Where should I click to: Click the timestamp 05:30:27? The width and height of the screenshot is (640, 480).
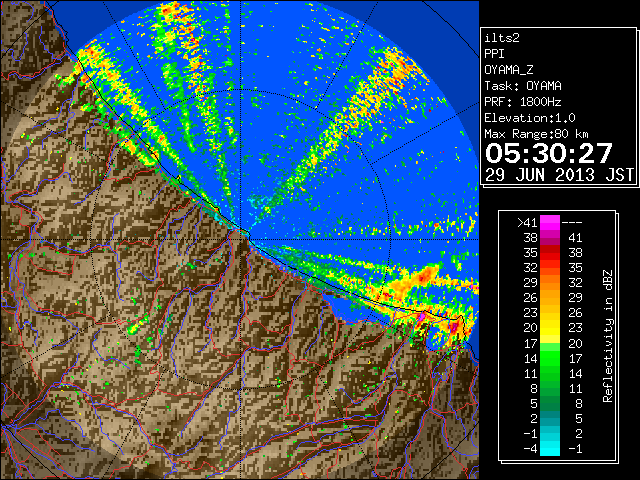[x=549, y=153]
